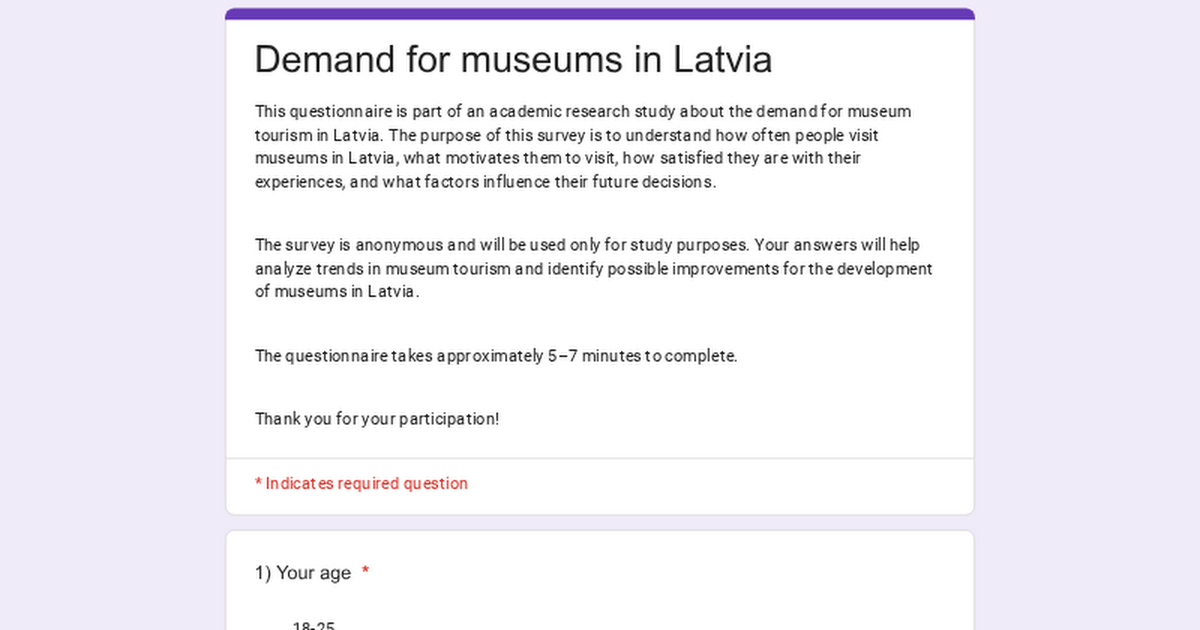Click the "Demand for museums in Latvia" title
Viewport: 1200px width, 630px height.
tap(513, 60)
